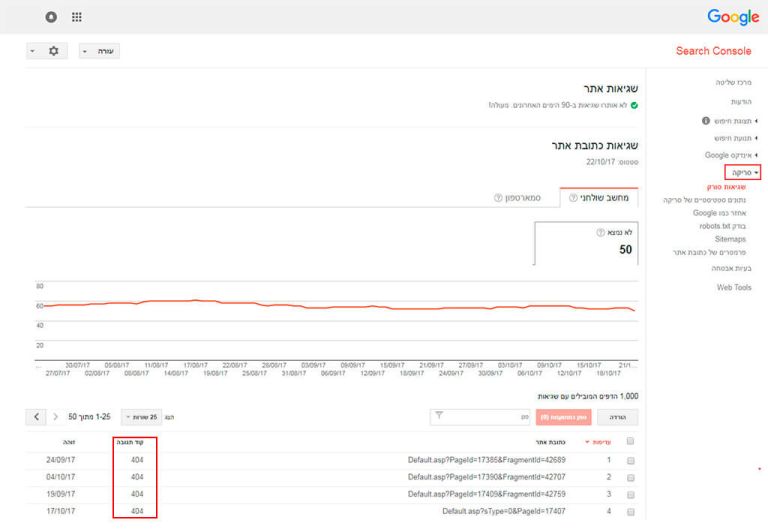Click green checkmark status icon under שגיאות אתר
Screen dimensions: 768x532
tap(634, 105)
